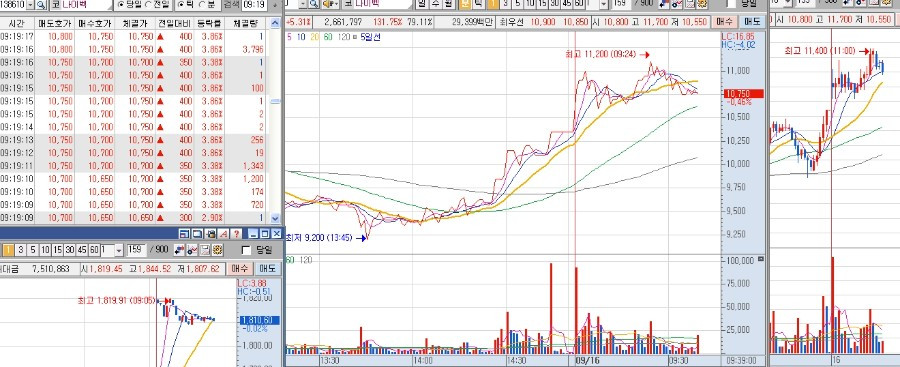Expand the minute interval dropdown in lower toolbar
The height and width of the screenshot is (367, 900).
point(119,250)
